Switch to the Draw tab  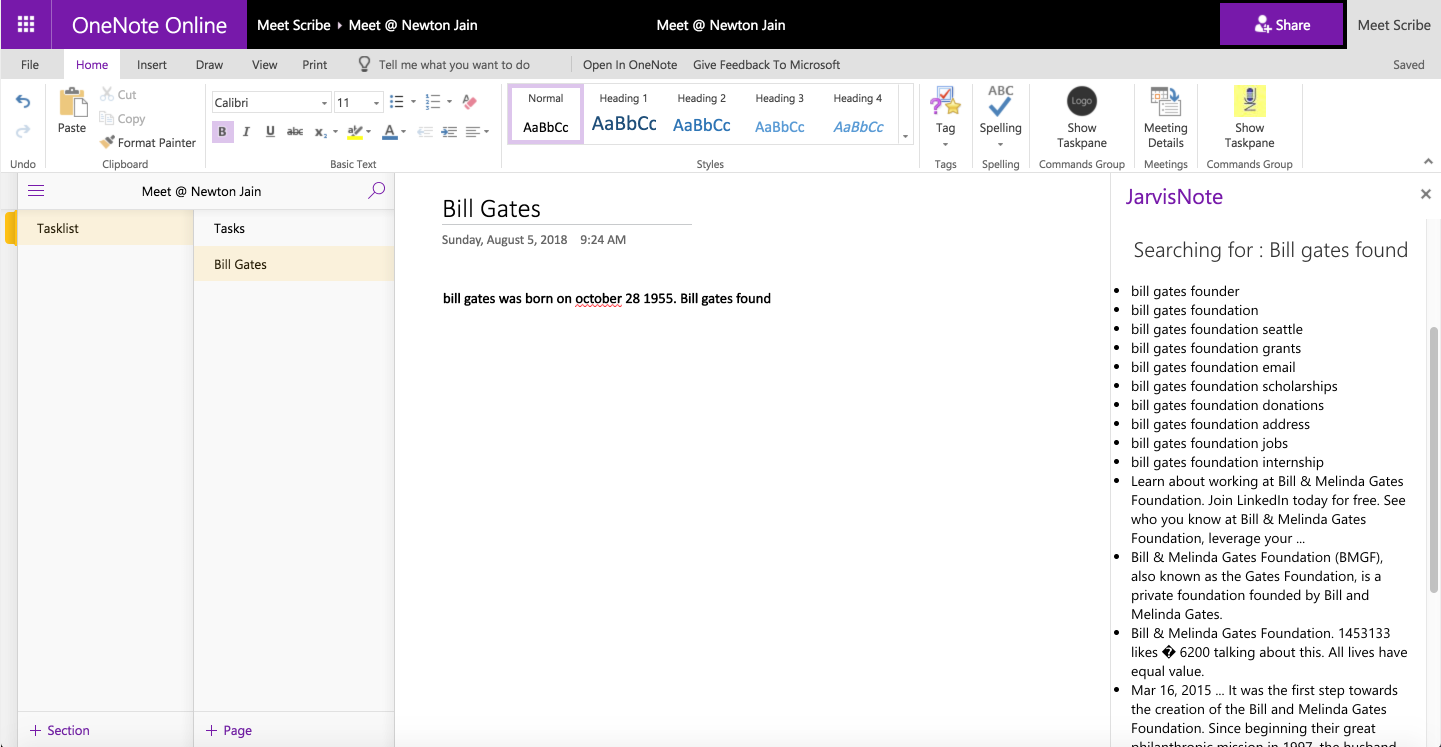[x=209, y=64]
